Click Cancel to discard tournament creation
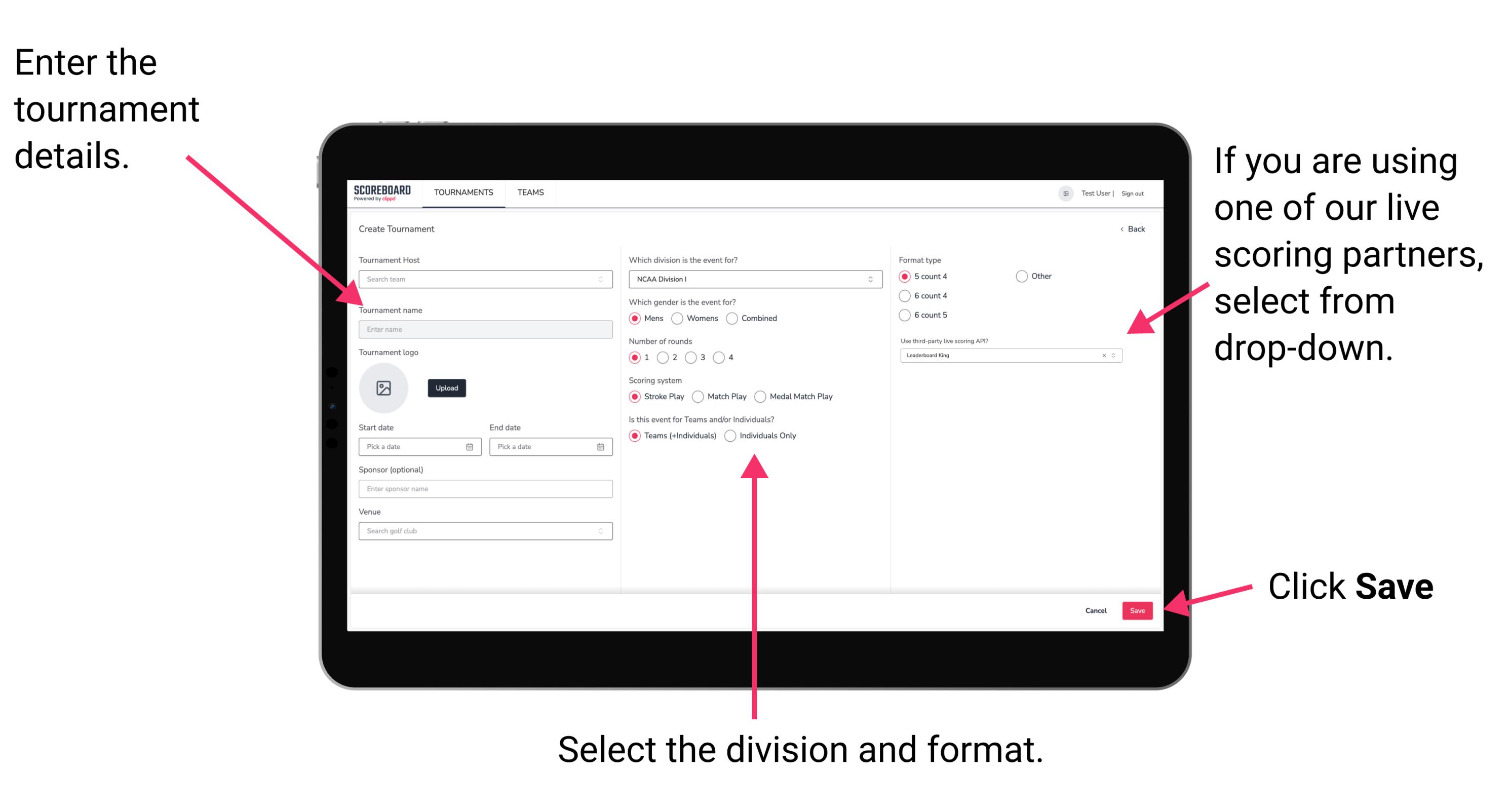This screenshot has height=812, width=1509. point(1093,611)
